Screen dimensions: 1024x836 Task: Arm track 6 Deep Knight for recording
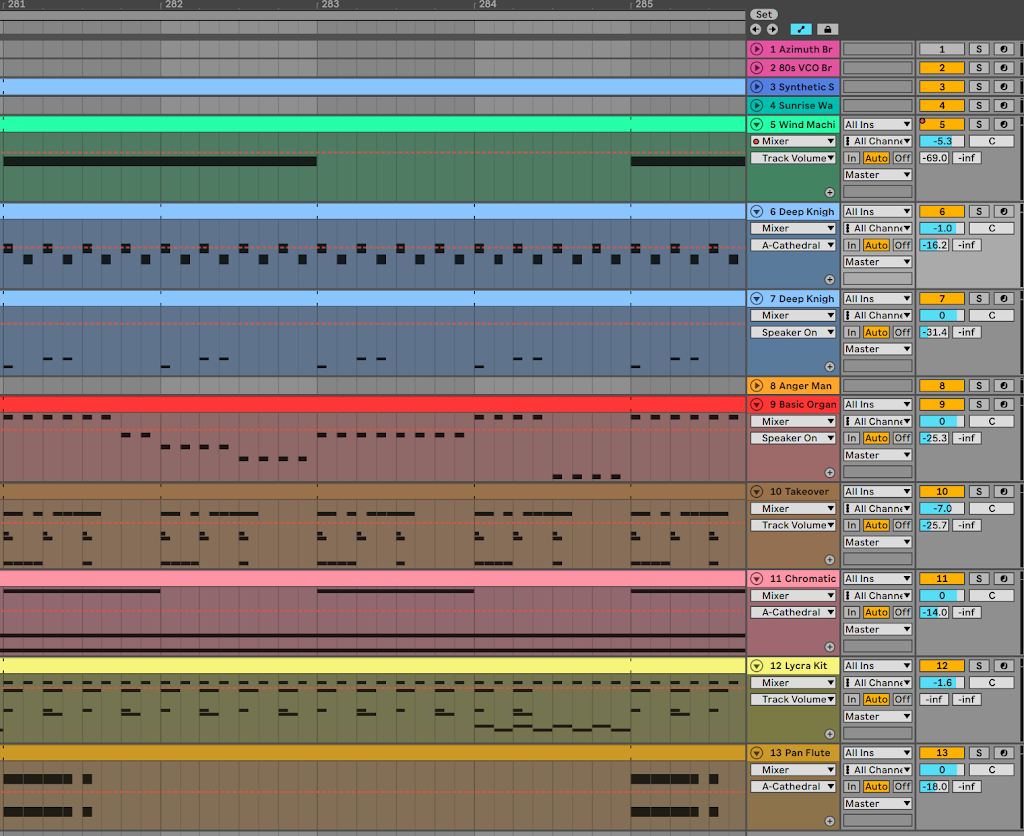[x=1003, y=212]
